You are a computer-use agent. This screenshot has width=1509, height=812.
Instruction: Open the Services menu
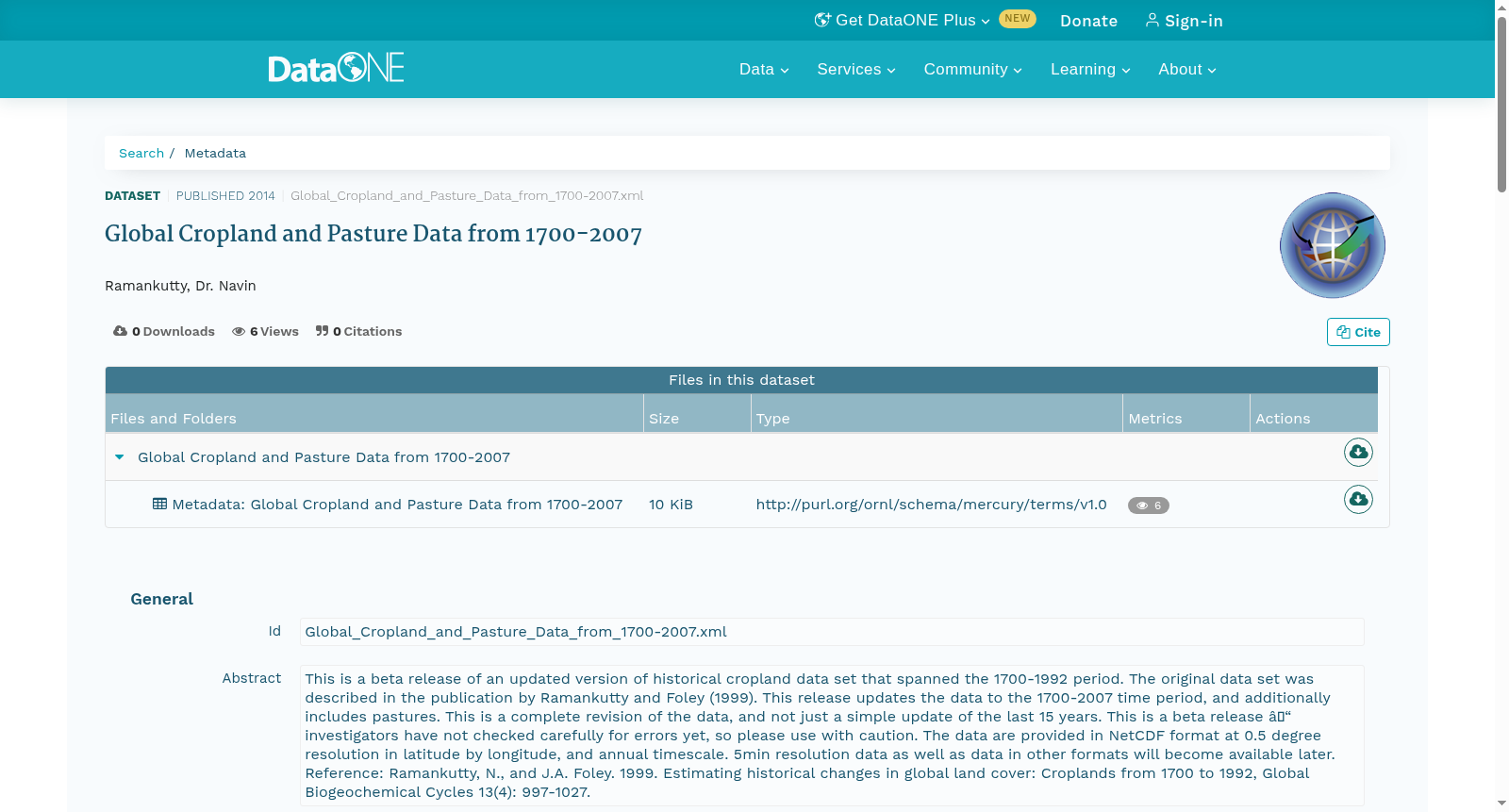856,69
